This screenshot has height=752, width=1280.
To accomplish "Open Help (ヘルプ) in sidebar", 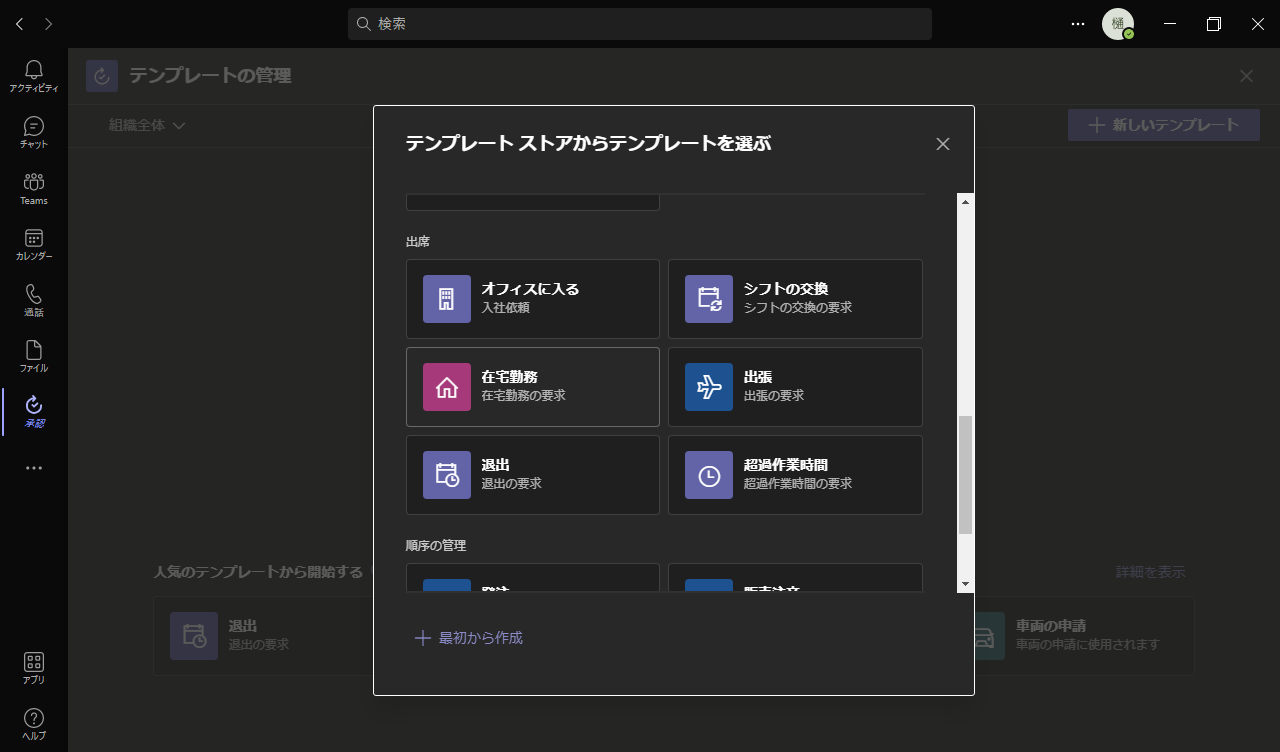I will pos(34,724).
